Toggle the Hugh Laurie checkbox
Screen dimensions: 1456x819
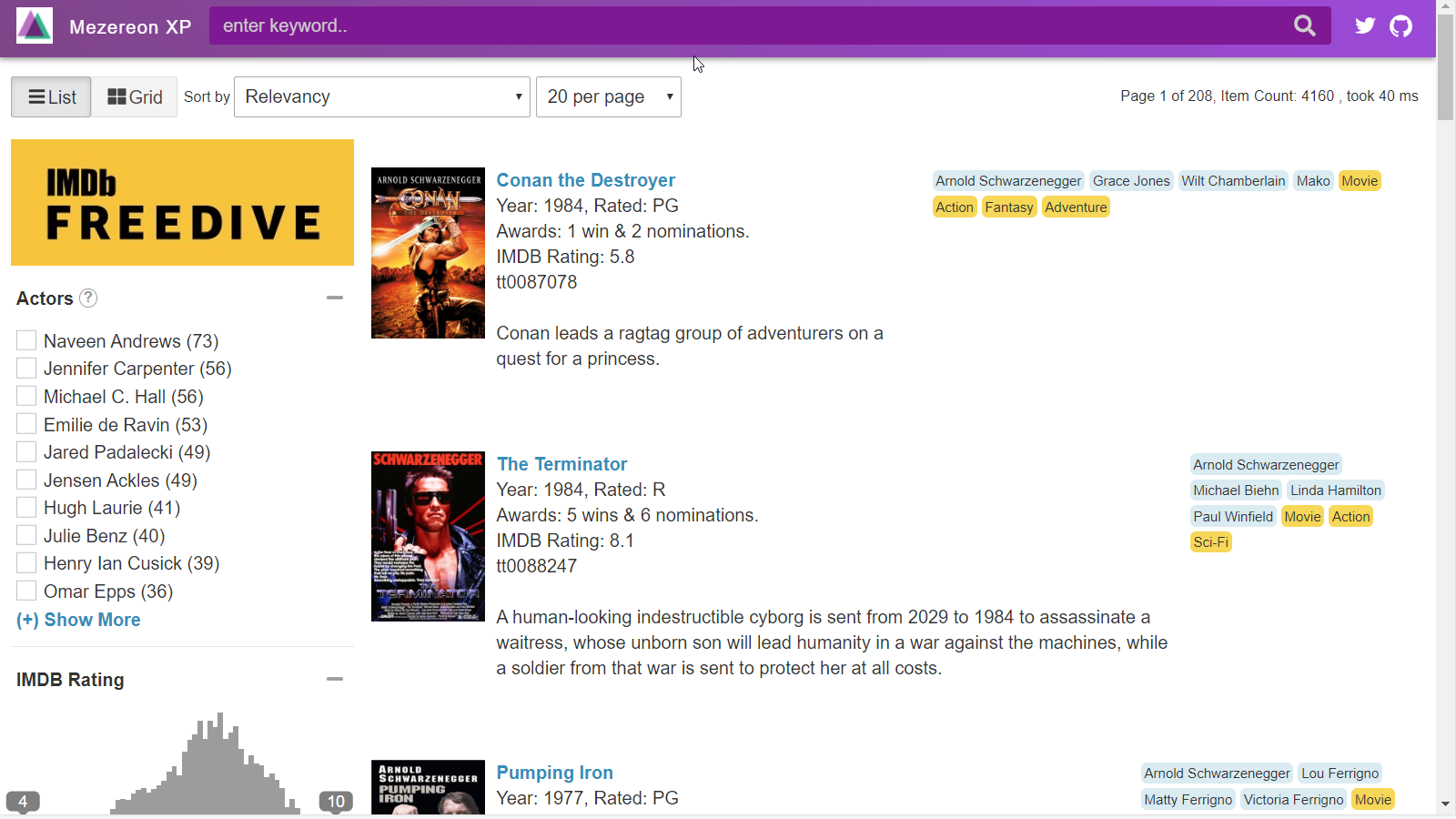pos(26,508)
